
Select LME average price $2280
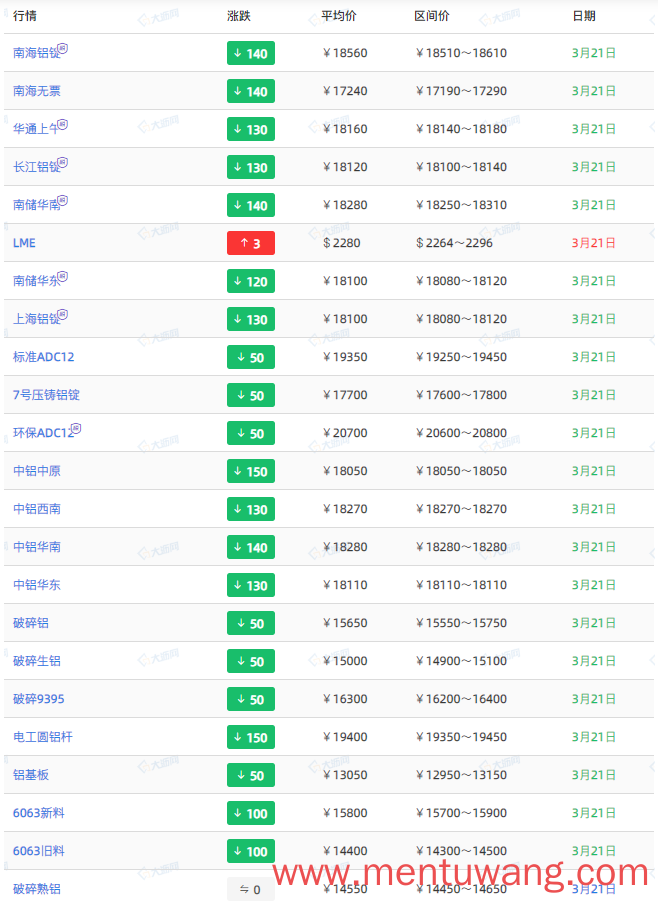point(341,243)
